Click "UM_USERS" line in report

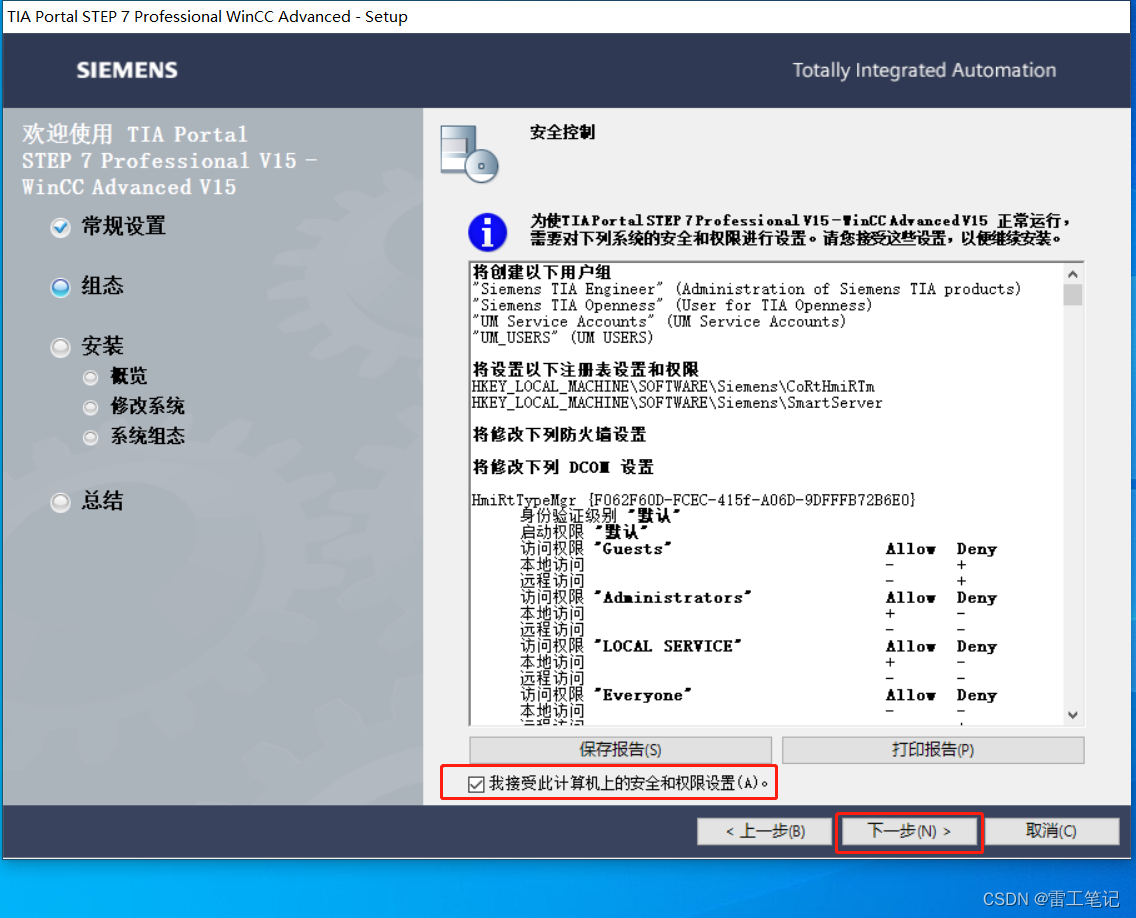[x=563, y=337]
